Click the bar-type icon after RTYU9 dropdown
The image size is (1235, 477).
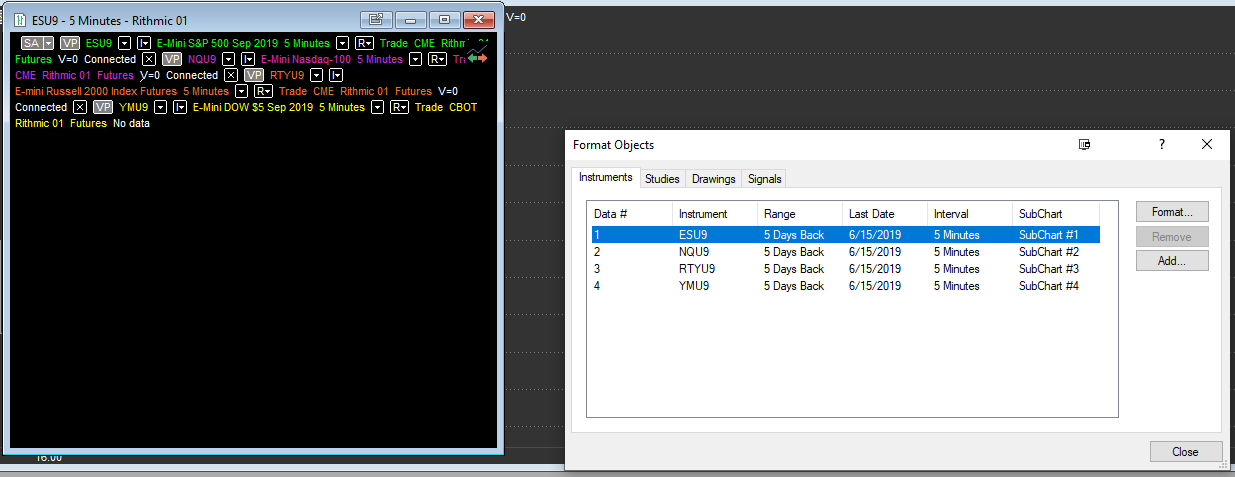[336, 75]
